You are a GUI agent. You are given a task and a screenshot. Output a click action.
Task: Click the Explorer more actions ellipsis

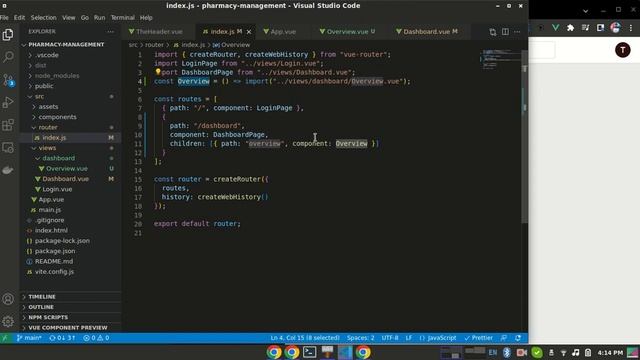[111, 31]
